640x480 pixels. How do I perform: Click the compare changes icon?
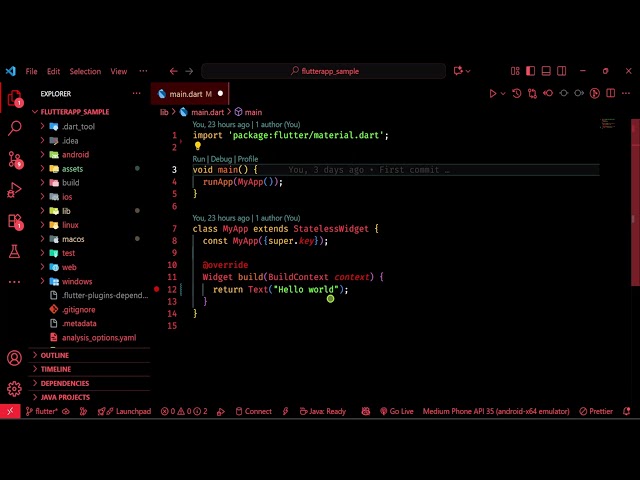[532, 93]
